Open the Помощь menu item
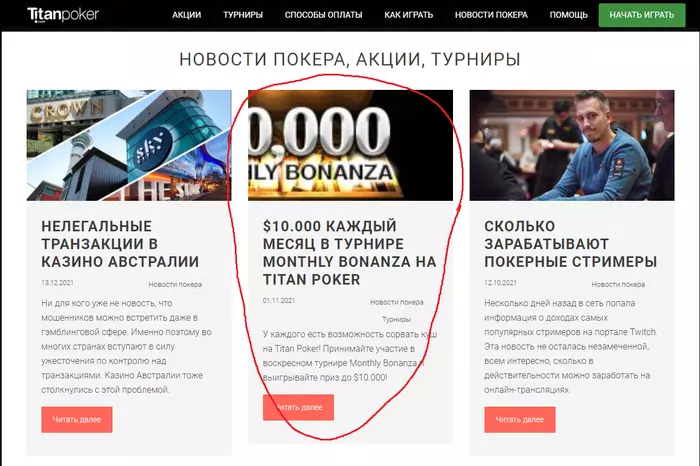The height and width of the screenshot is (466, 700). point(568,15)
